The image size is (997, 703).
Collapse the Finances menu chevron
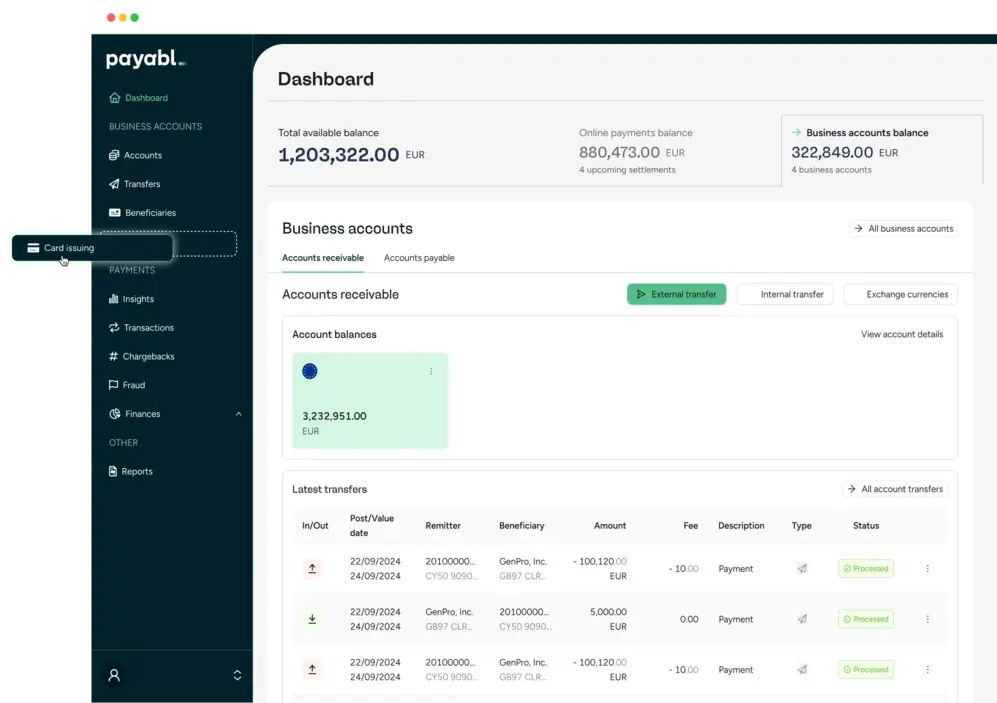[238, 414]
